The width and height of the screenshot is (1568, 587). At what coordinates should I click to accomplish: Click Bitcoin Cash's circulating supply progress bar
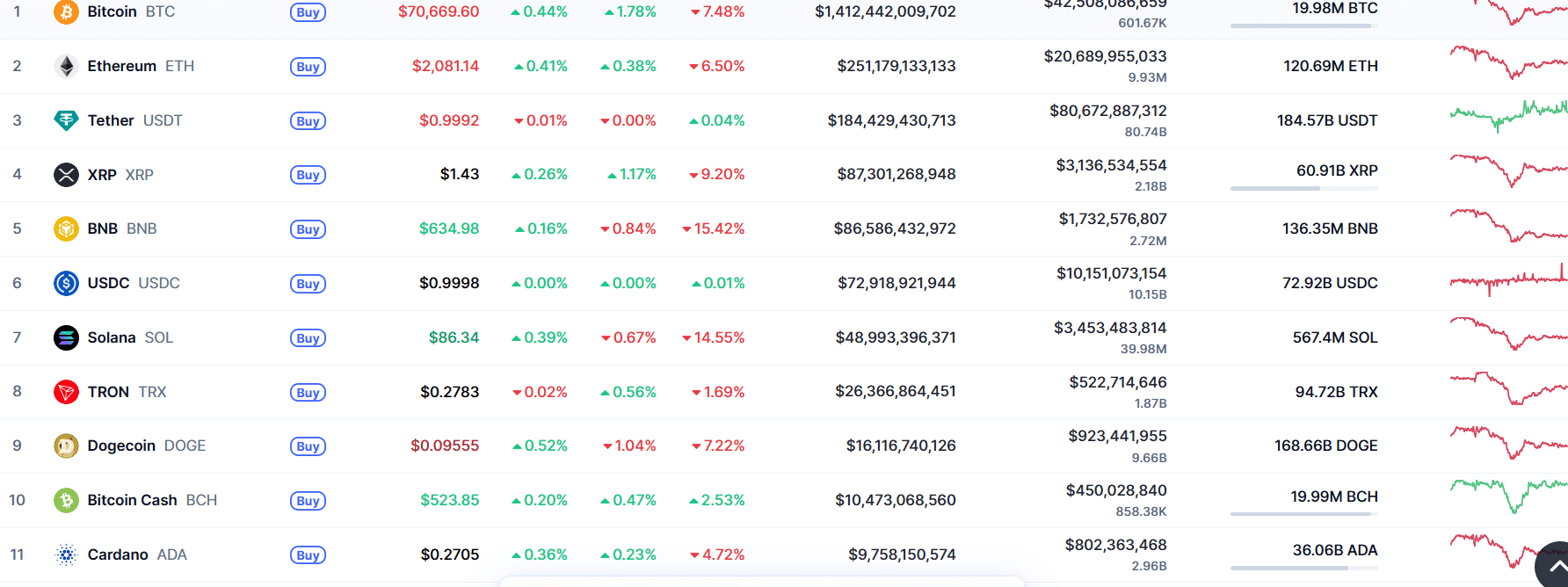point(1304,514)
